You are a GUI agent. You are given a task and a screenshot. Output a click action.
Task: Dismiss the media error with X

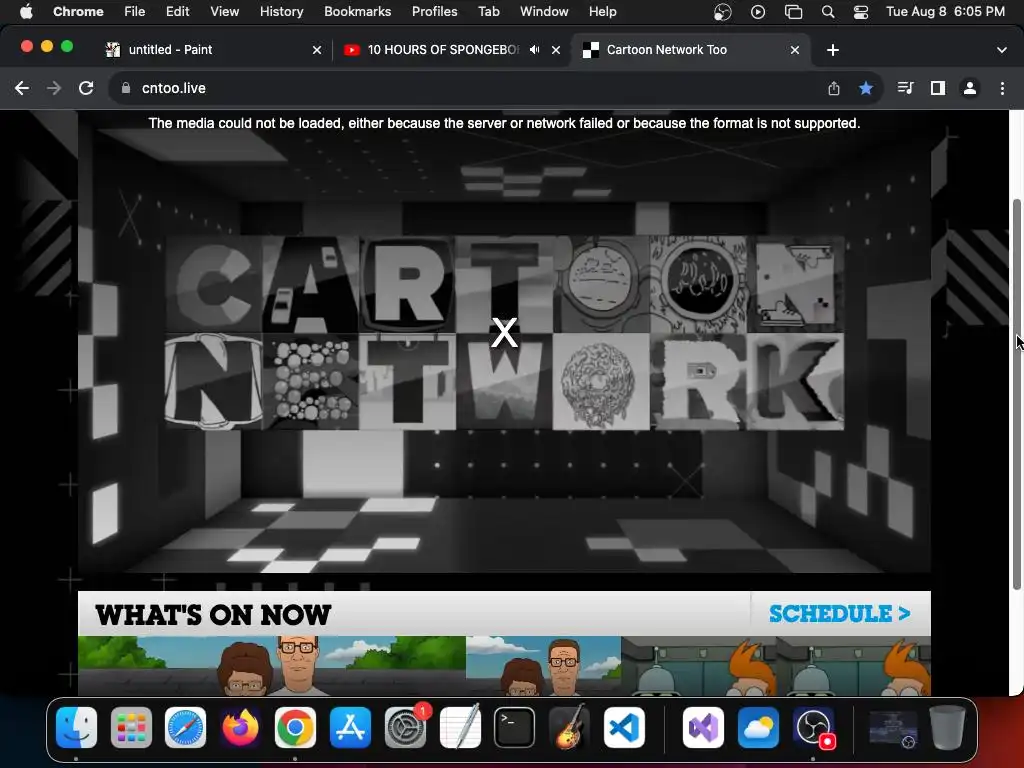[x=504, y=333]
